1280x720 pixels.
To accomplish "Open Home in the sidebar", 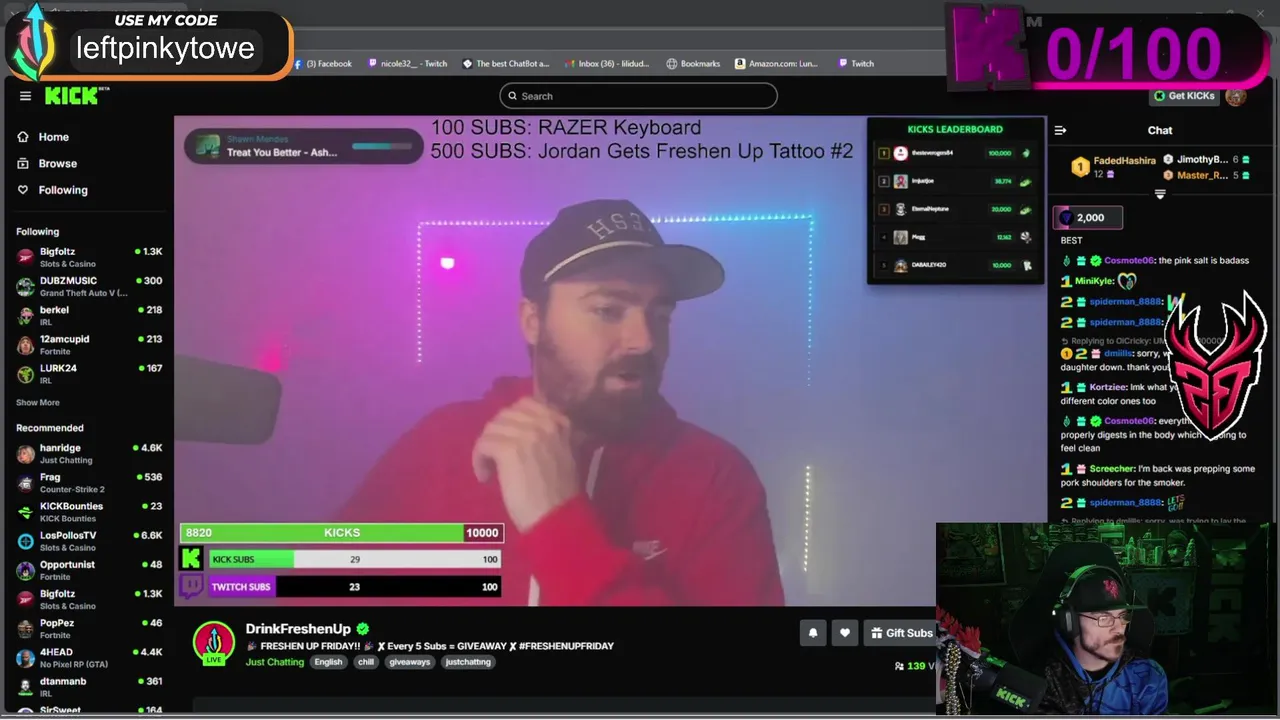I will [x=54, y=137].
